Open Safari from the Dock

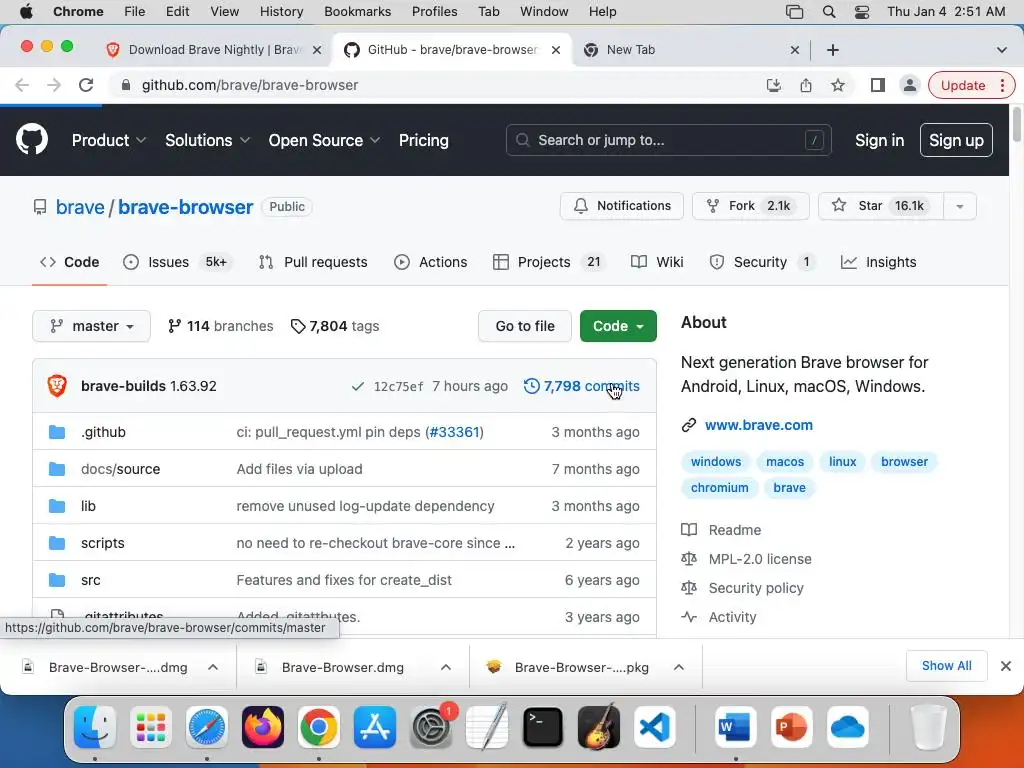point(207,727)
